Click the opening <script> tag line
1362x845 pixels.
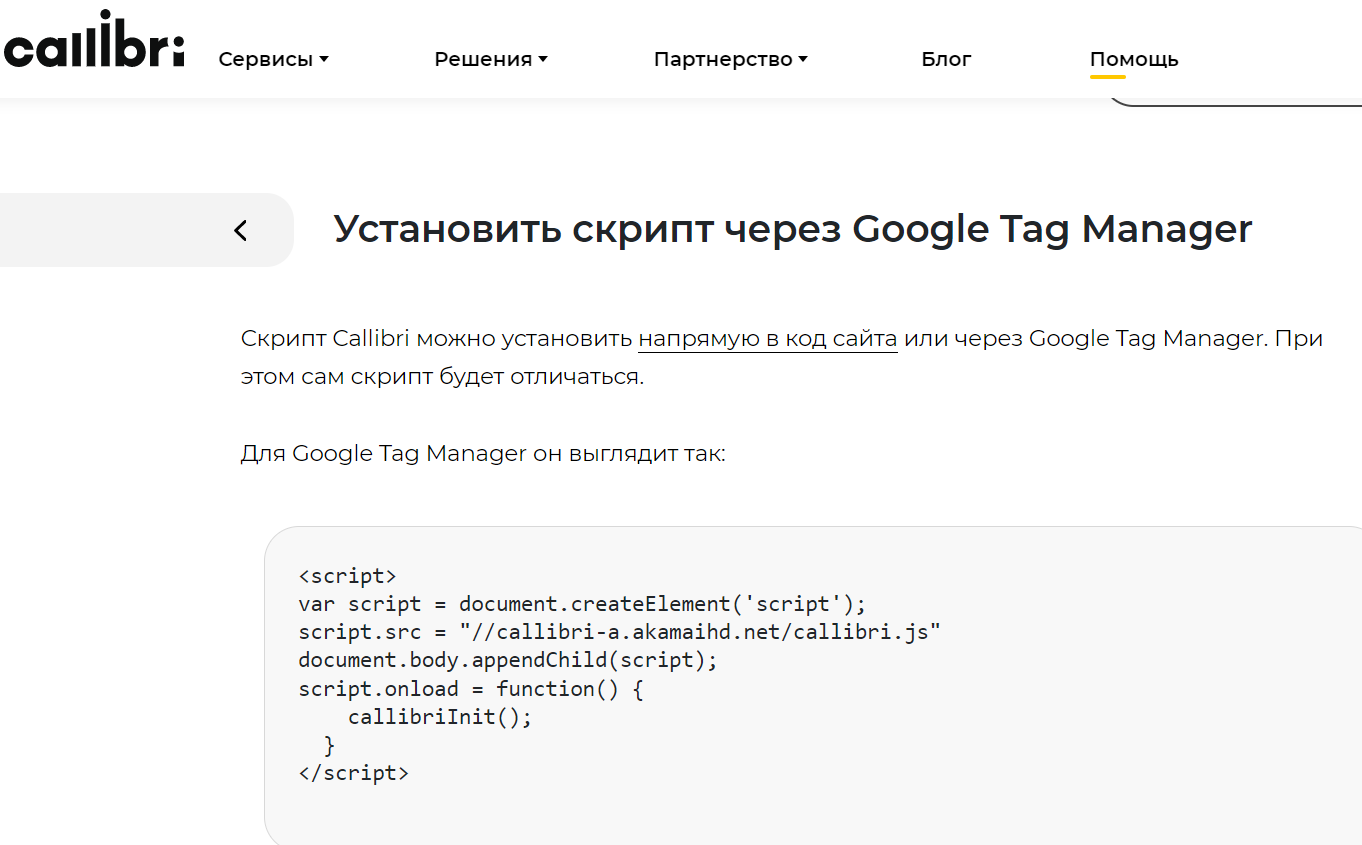(x=347, y=576)
